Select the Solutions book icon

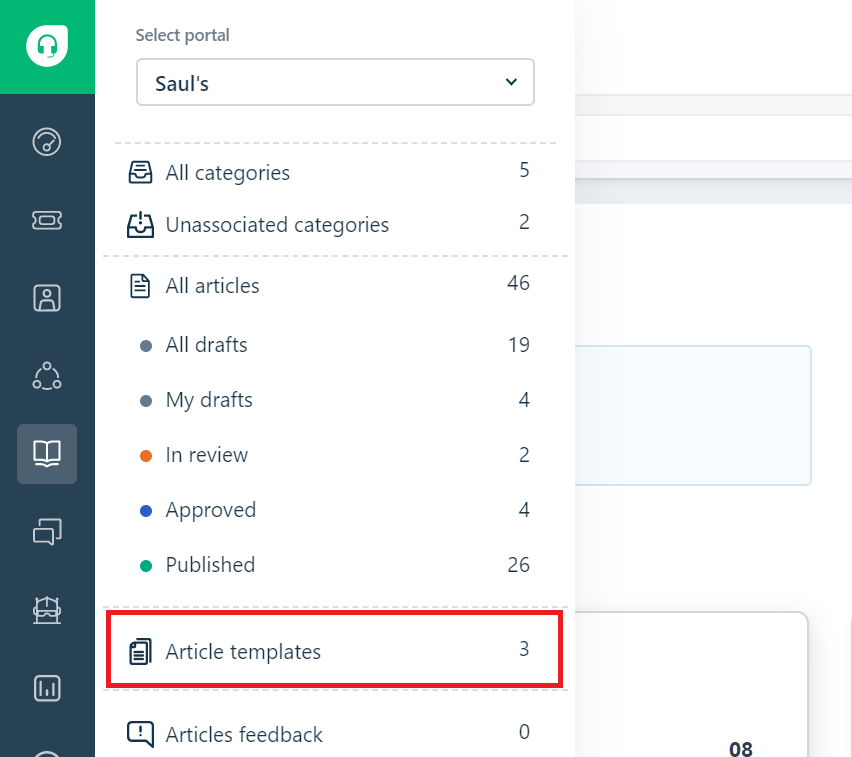[x=47, y=454]
